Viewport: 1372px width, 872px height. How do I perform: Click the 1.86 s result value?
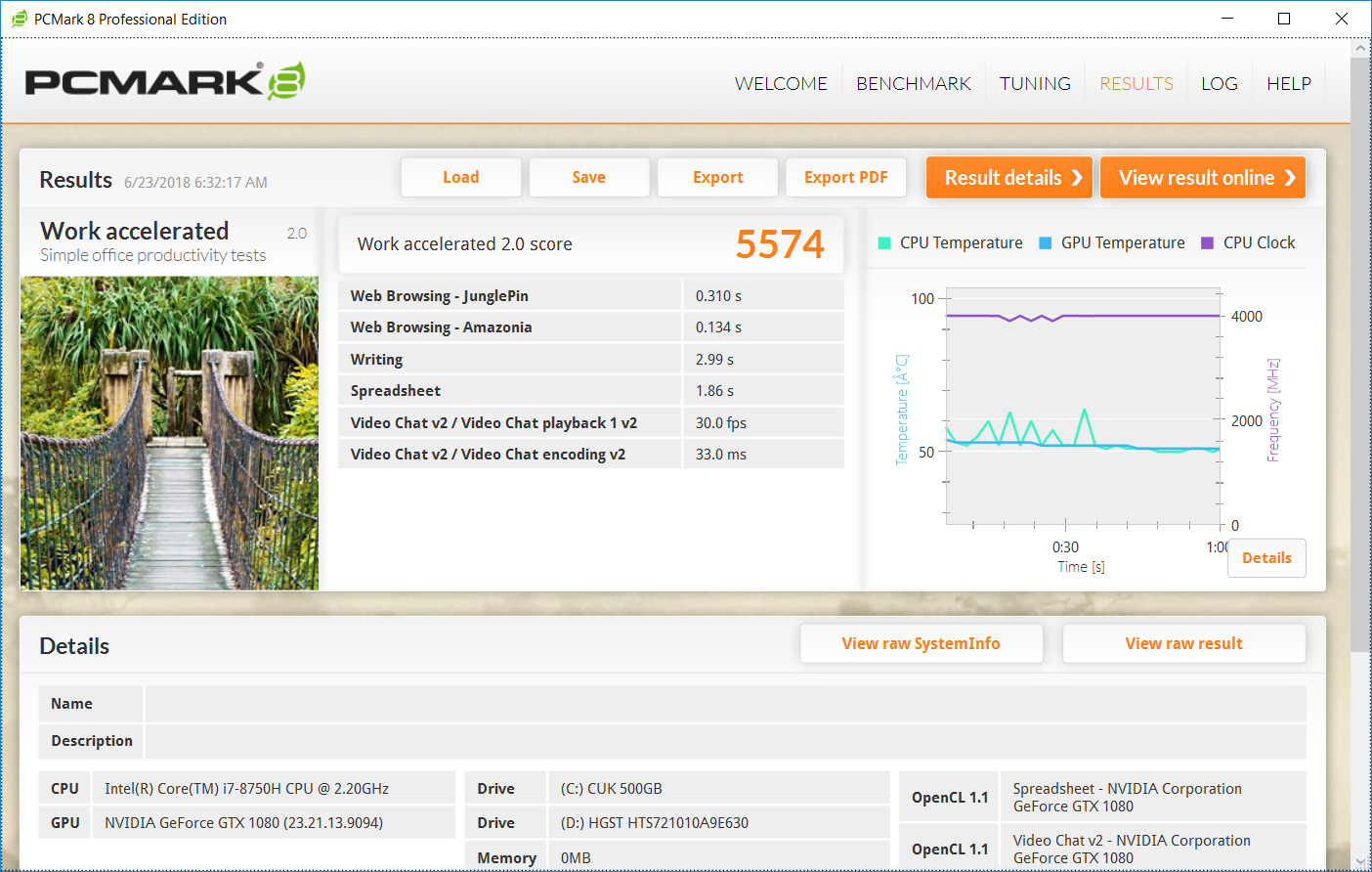tap(714, 391)
